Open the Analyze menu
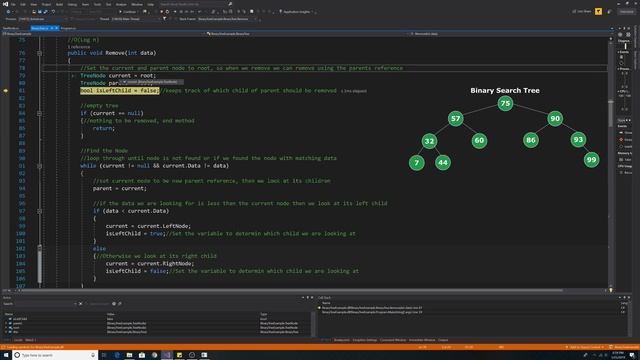This screenshot has width=640, height=360. pyautogui.click(x=121, y=4)
